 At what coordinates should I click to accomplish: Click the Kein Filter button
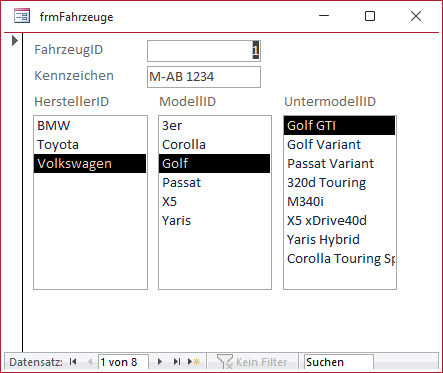(252, 362)
